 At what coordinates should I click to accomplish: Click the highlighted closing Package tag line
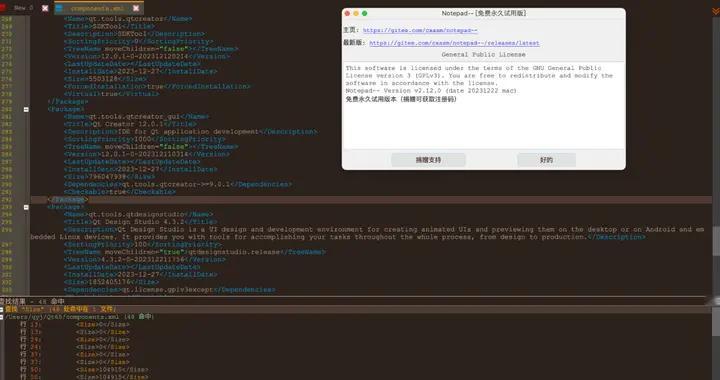[x=67, y=200]
